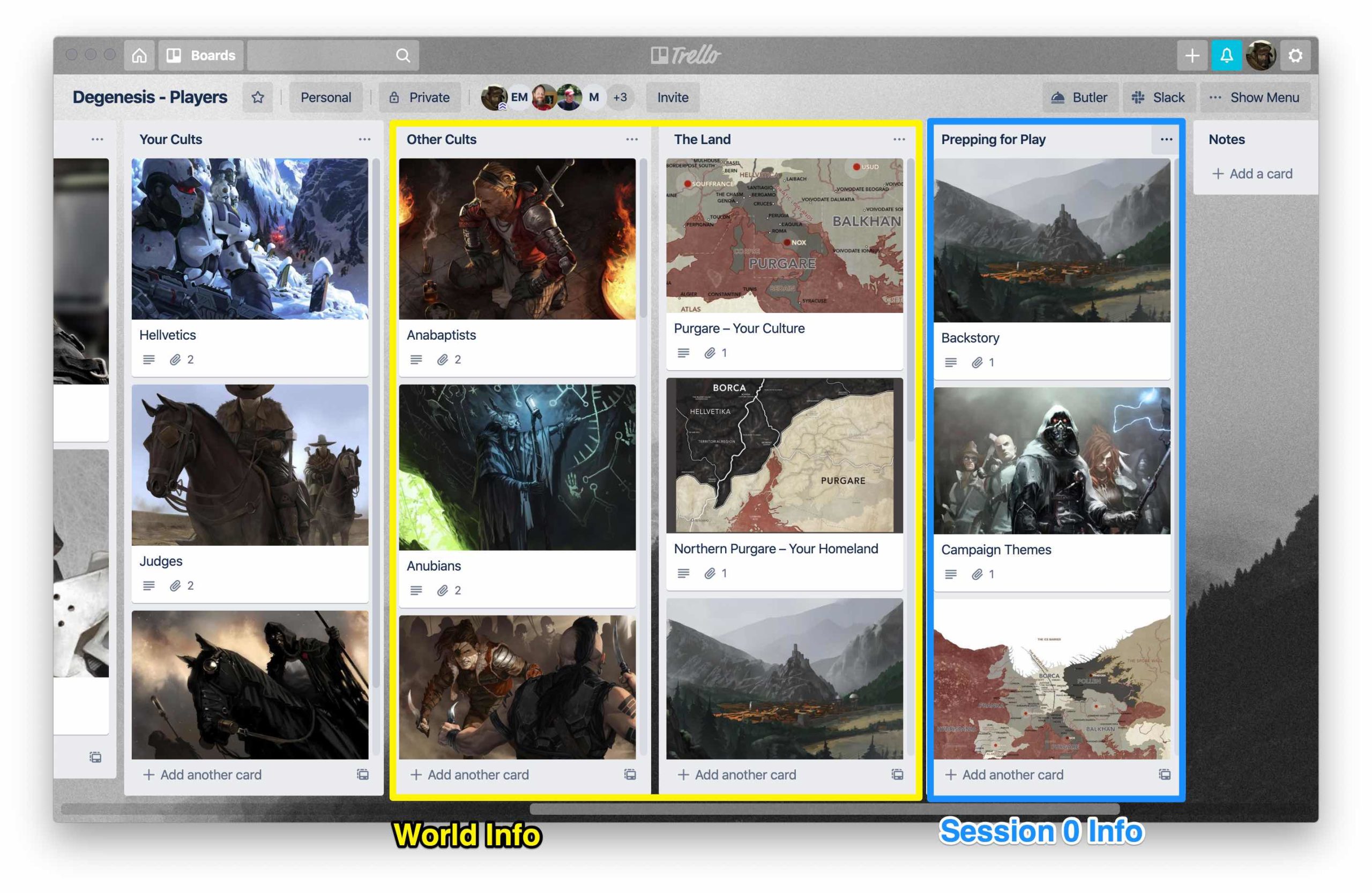Screen dimensions: 1372x893
Task: Click Judges attachment paperclip icon
Action: (x=175, y=586)
